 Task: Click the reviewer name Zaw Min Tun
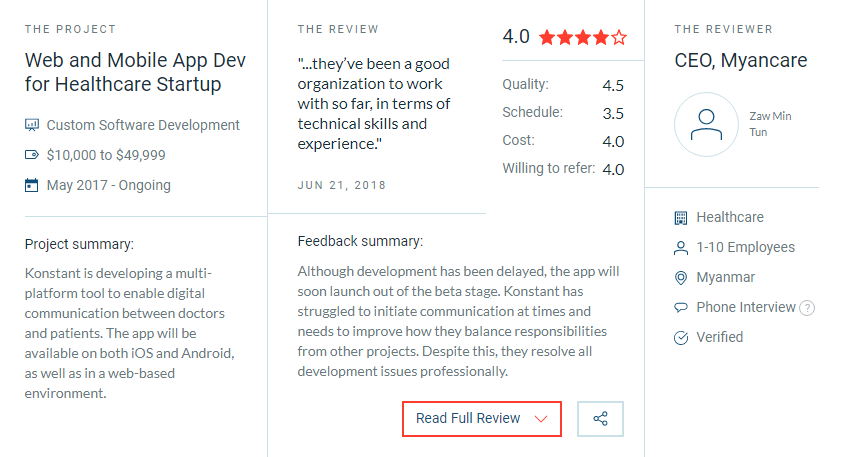click(x=770, y=124)
